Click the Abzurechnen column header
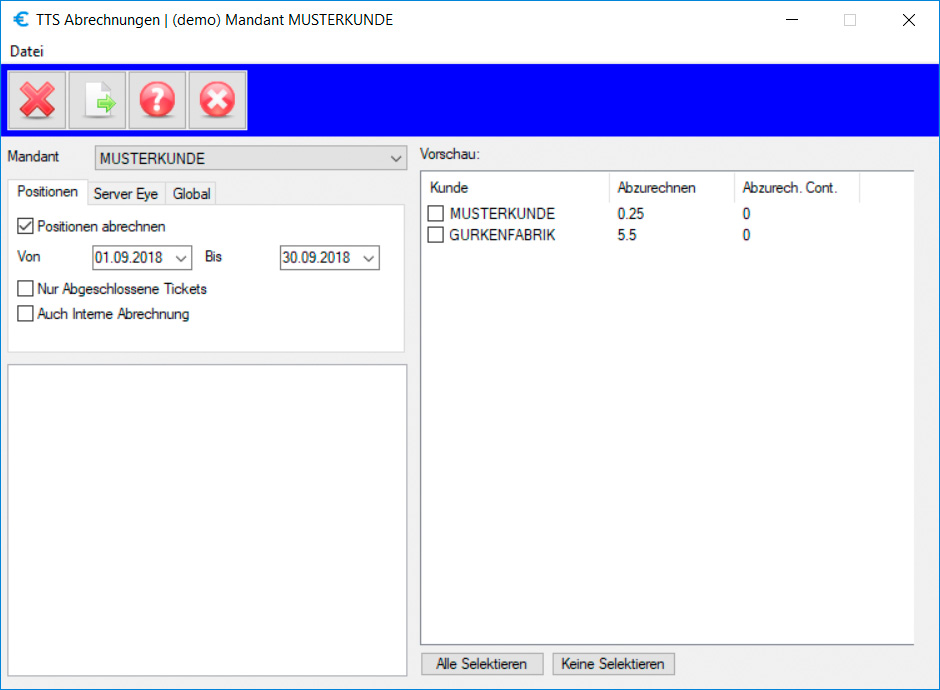 (x=672, y=188)
